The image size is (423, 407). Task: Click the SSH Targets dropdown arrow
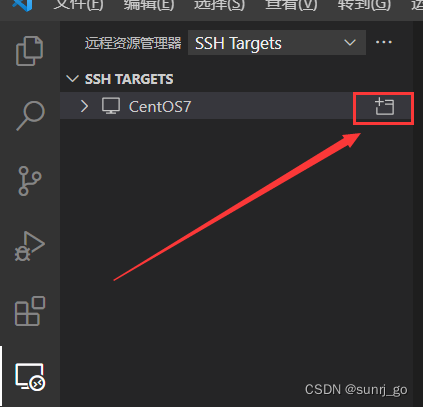coord(350,43)
